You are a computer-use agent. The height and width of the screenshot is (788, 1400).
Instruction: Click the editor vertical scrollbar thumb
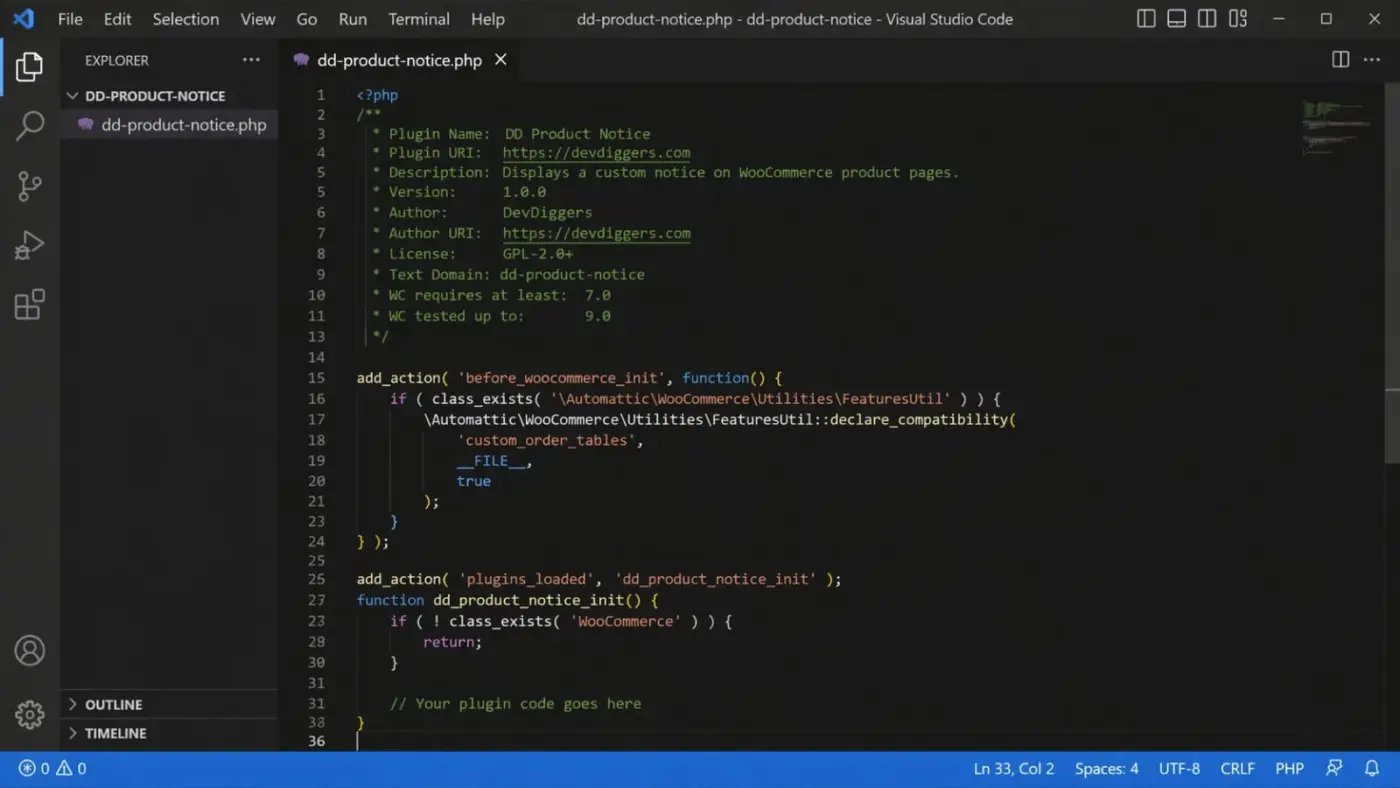tap(1392, 274)
